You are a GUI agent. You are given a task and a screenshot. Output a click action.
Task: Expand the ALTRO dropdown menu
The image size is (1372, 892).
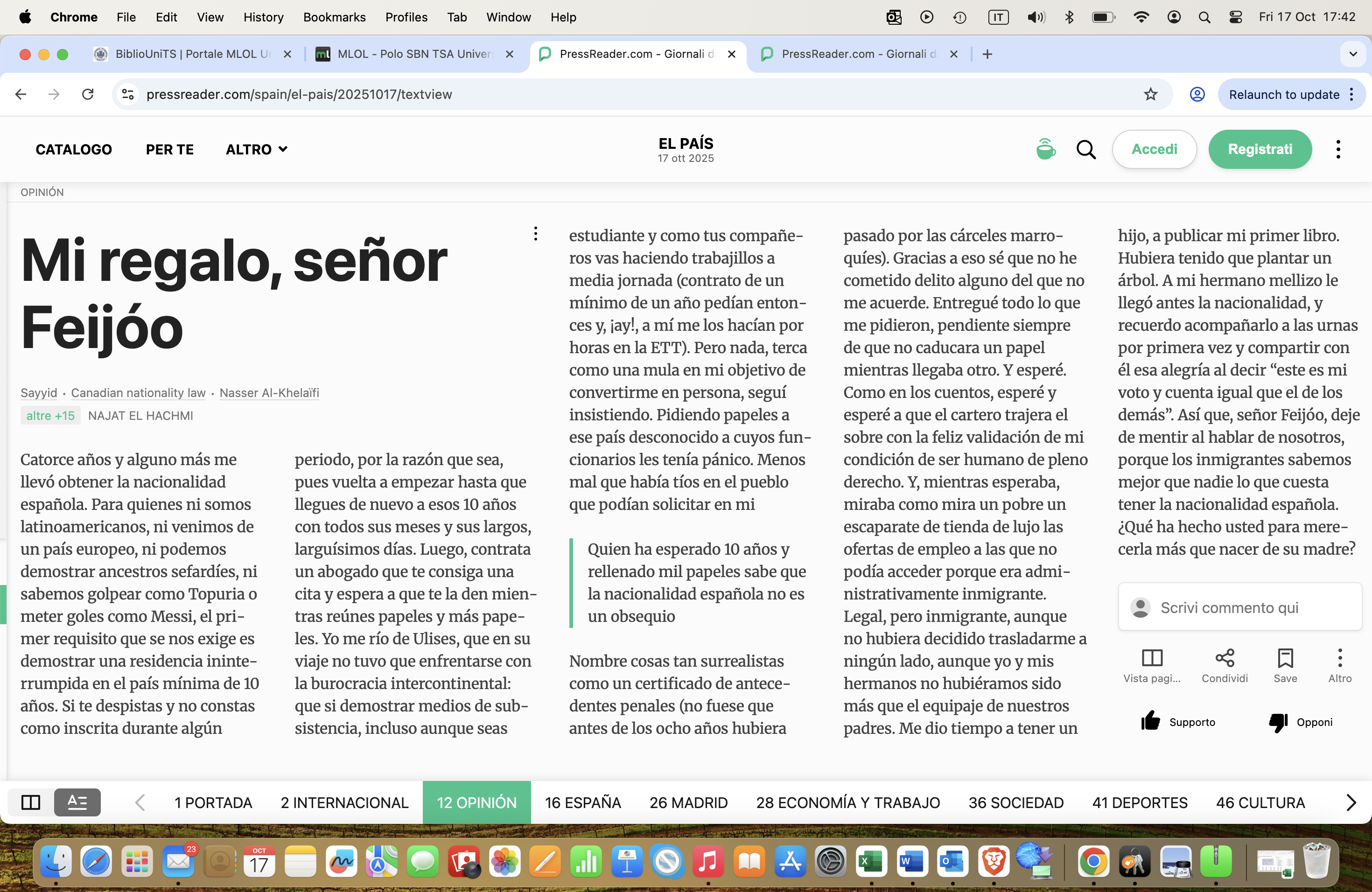click(257, 149)
